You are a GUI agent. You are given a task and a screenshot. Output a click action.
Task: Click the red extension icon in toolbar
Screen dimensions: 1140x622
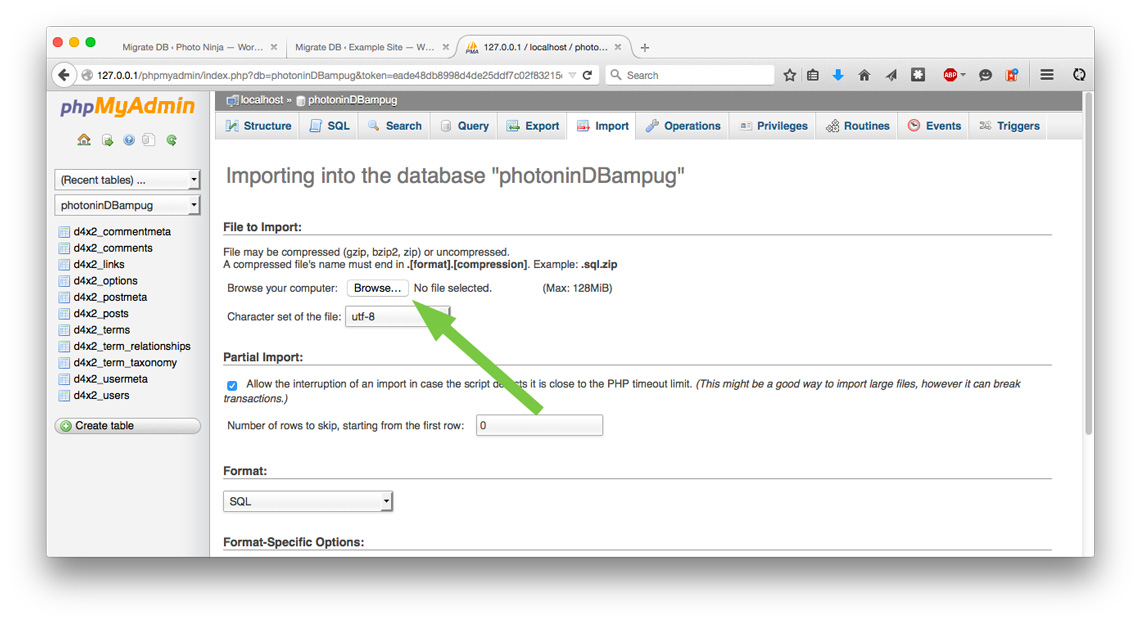click(1011, 75)
